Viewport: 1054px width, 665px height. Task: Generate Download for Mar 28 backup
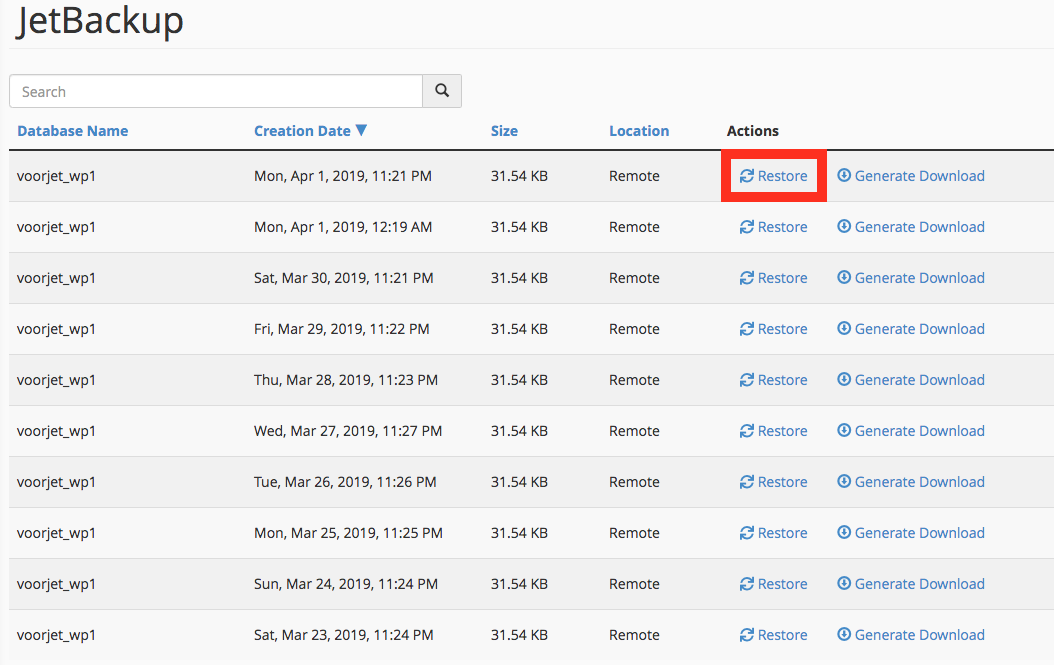point(911,381)
